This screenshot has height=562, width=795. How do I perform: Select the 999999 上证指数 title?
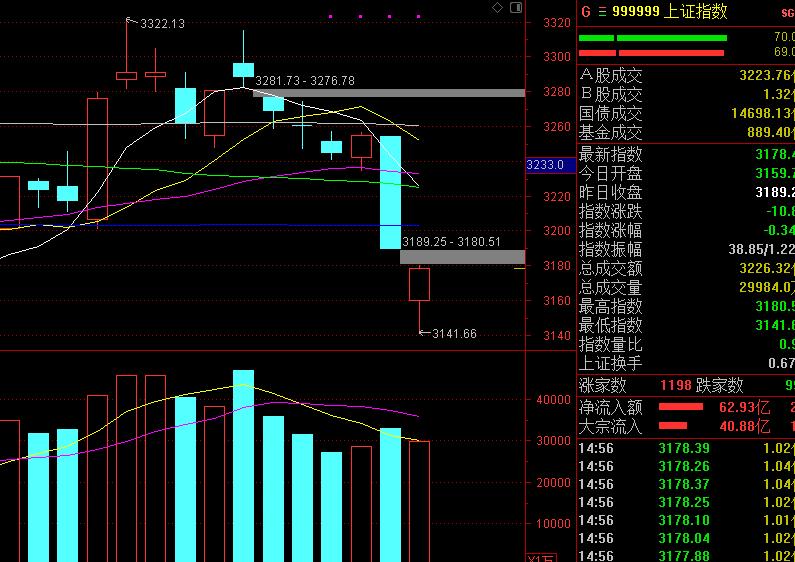coord(669,11)
